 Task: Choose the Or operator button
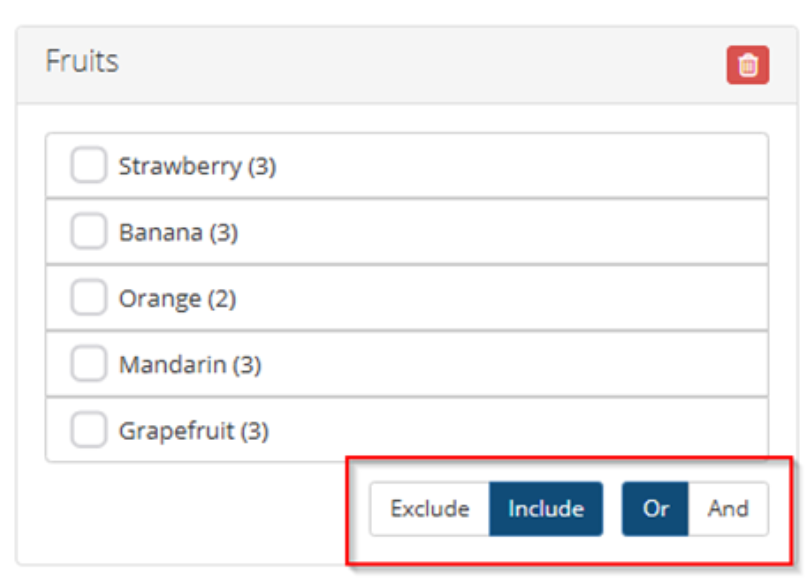(x=655, y=509)
